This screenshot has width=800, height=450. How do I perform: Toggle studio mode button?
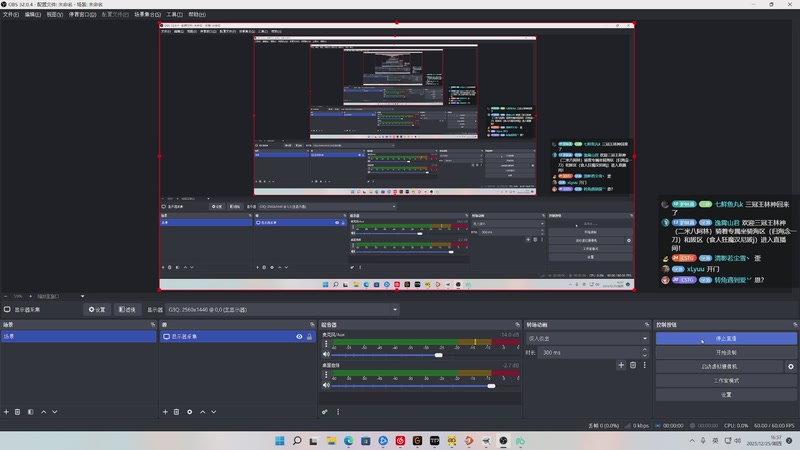[x=726, y=381]
